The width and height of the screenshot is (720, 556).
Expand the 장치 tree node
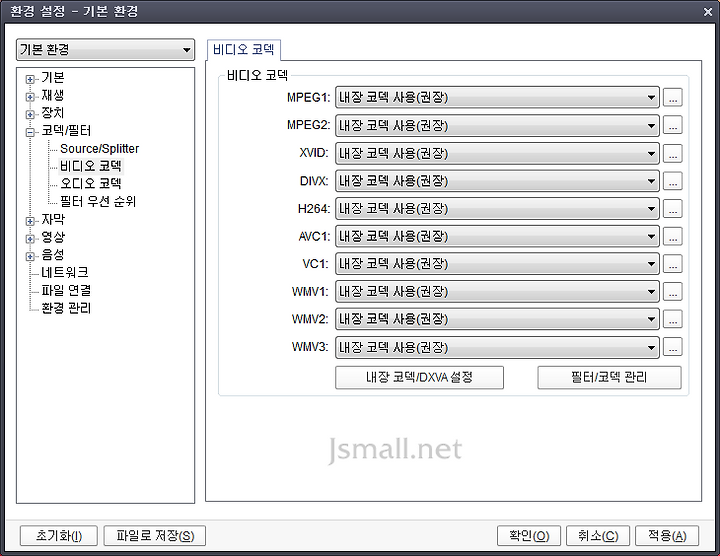pyautogui.click(x=30, y=114)
